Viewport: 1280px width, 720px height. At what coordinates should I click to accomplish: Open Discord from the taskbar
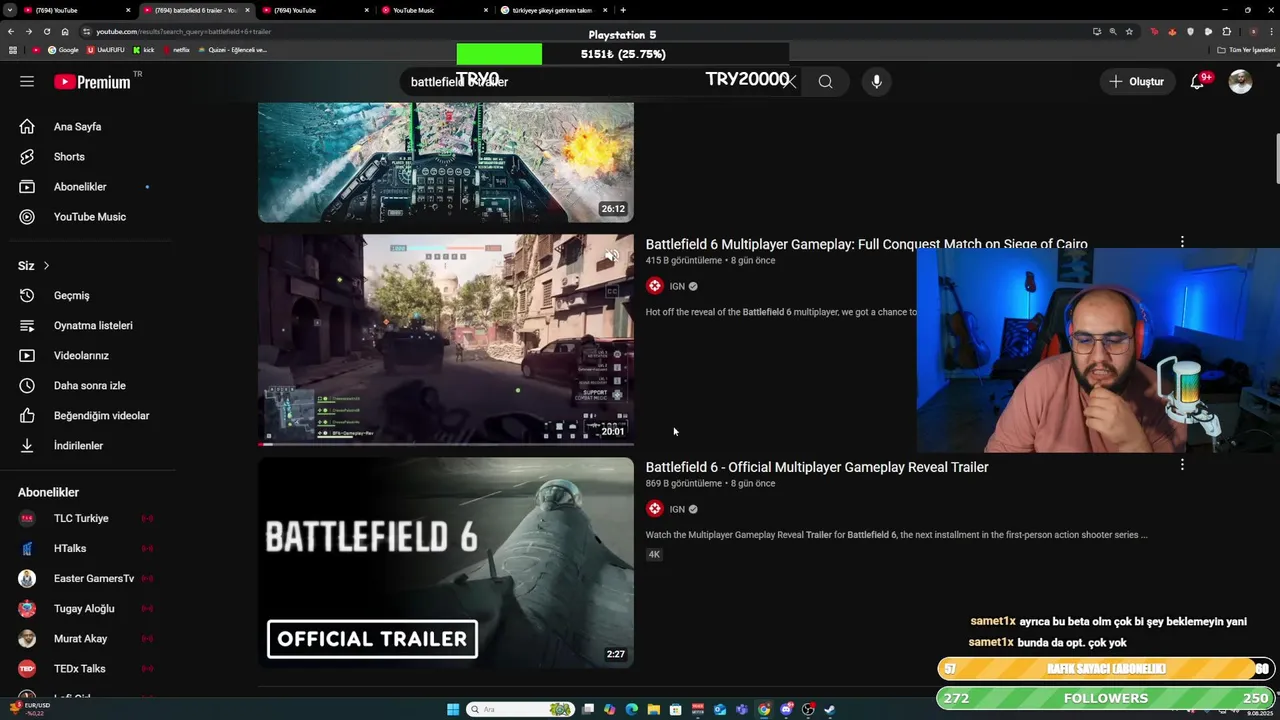[x=786, y=710]
